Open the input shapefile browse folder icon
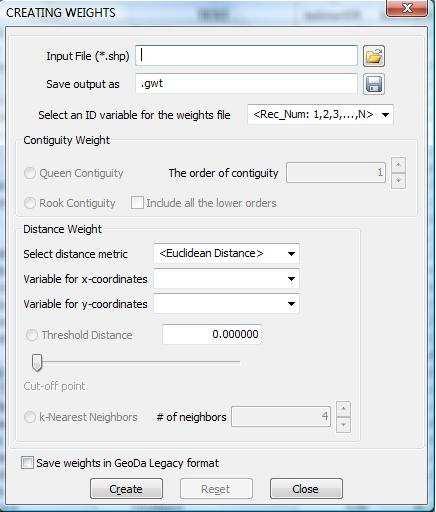Image resolution: width=436 pixels, height=512 pixels. (374, 56)
